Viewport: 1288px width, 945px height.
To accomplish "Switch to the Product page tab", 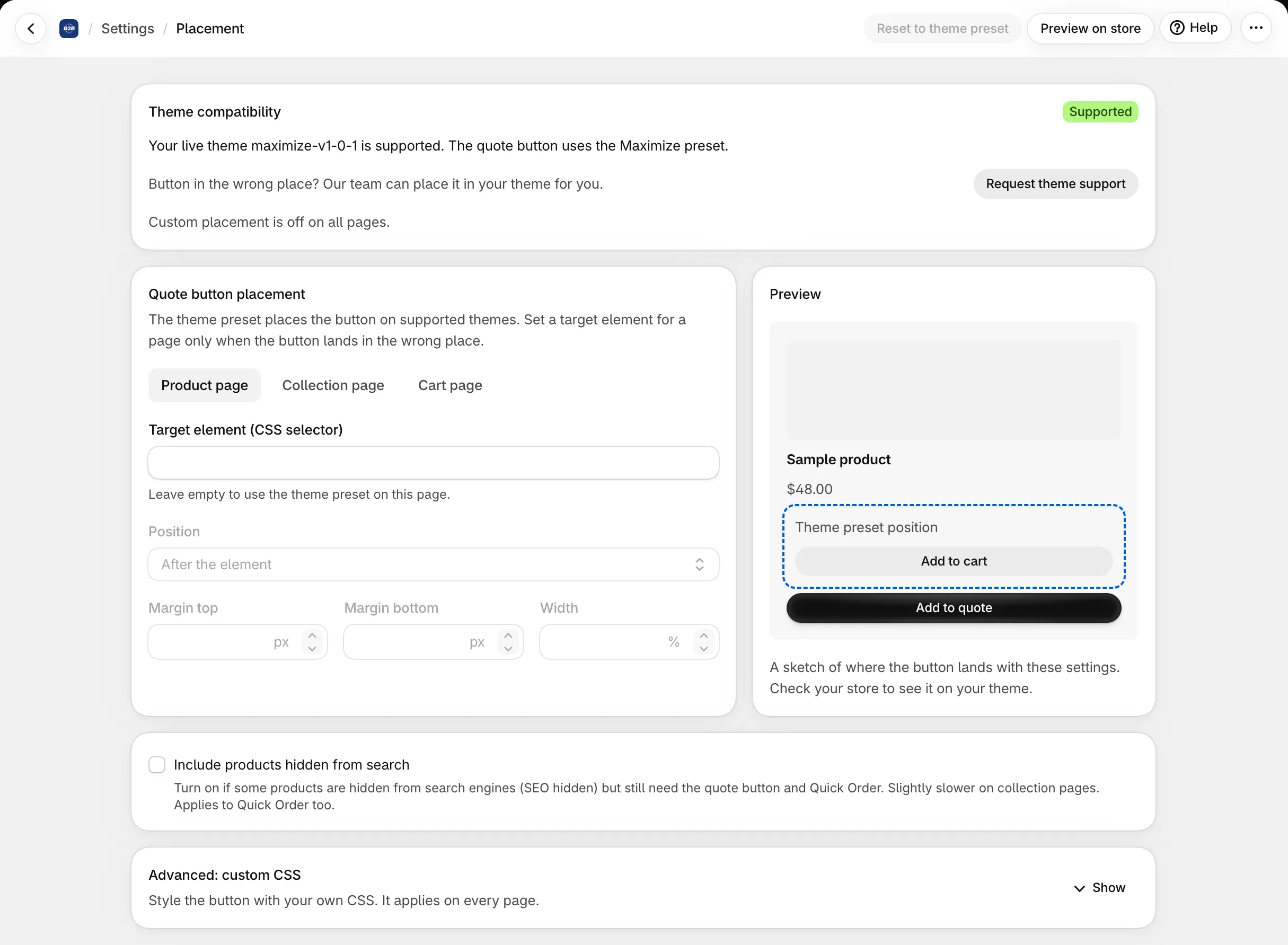I will (204, 385).
